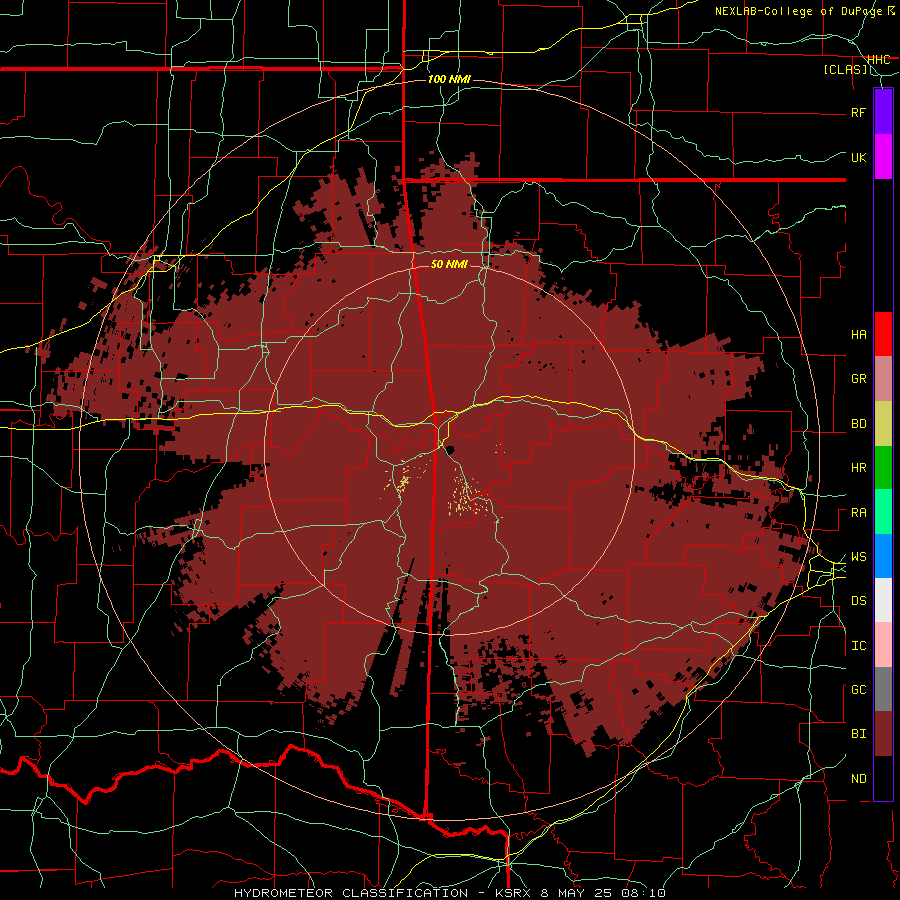Click the HYDROMETEOR CLASSIFICATION title text
Screen dimensions: 900x900
(x=351, y=893)
